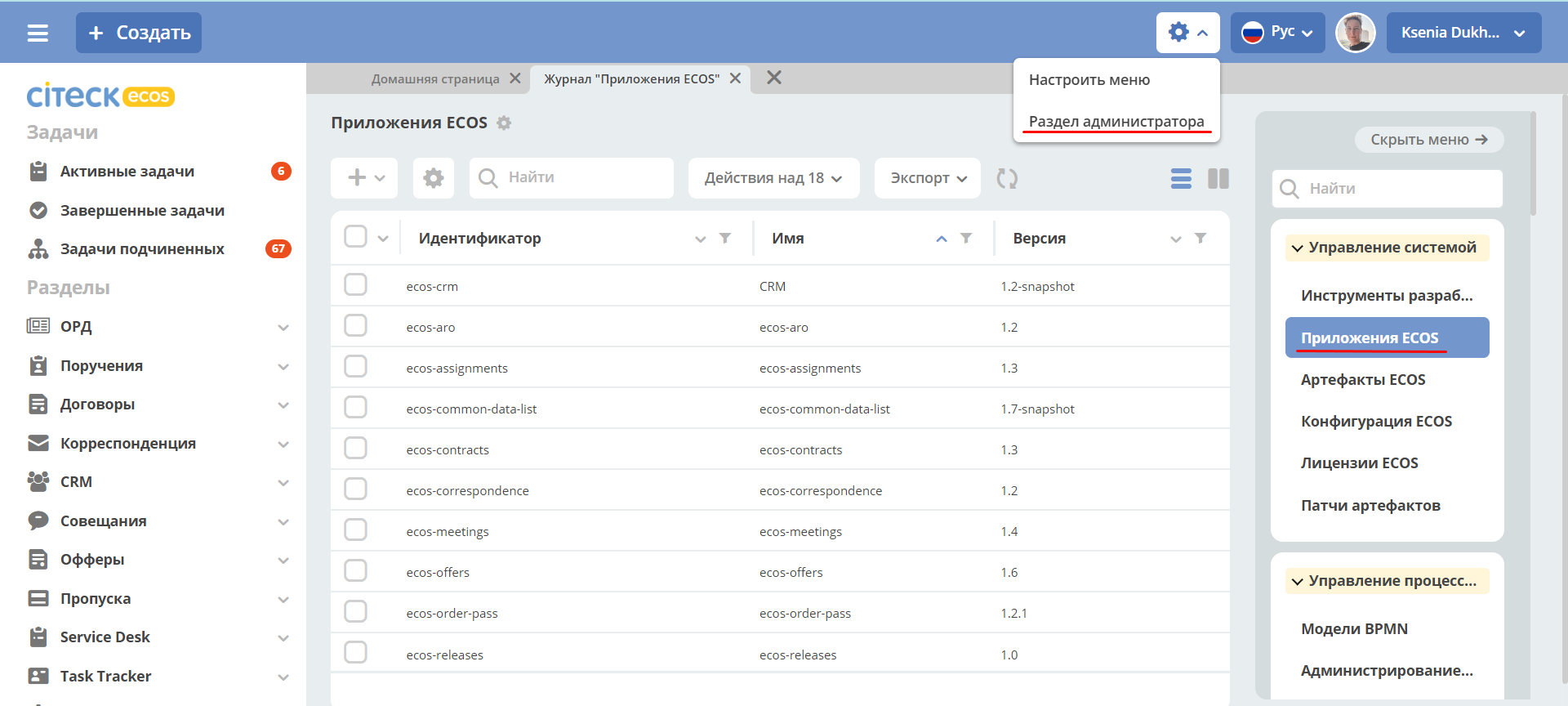1568x706 pixels.
Task: Open Активные задачи link
Action: [x=127, y=172]
